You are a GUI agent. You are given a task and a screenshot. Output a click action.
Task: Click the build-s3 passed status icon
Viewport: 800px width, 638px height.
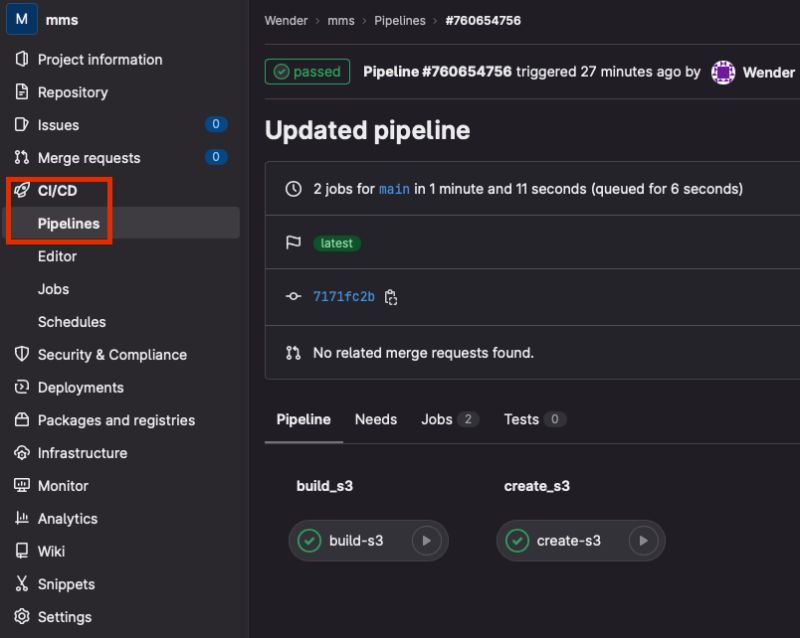point(309,541)
